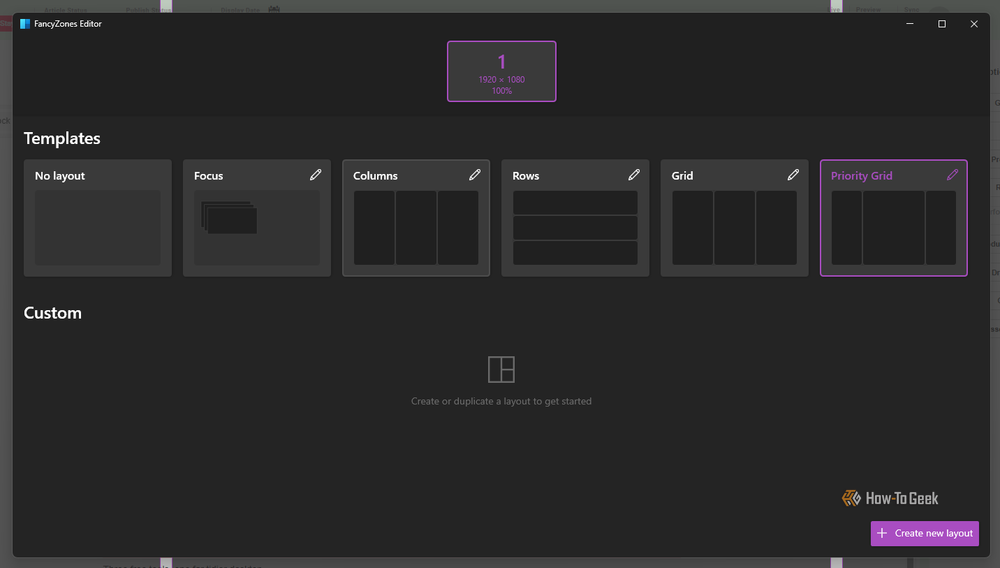This screenshot has width=1000, height=568.
Task: Apply the Columns layout preview
Action: pyautogui.click(x=416, y=227)
